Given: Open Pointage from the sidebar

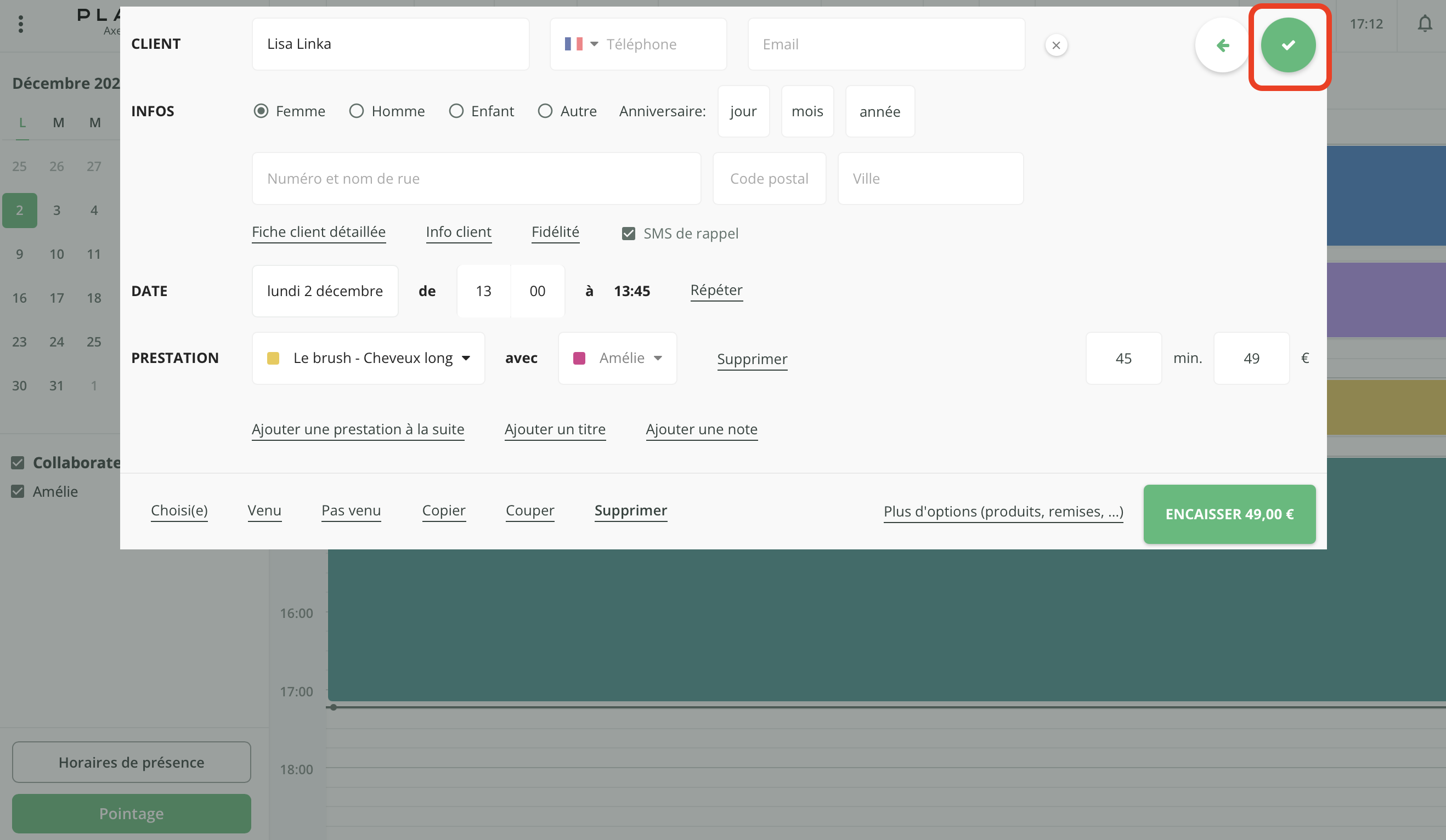Looking at the screenshot, I should point(131,813).
